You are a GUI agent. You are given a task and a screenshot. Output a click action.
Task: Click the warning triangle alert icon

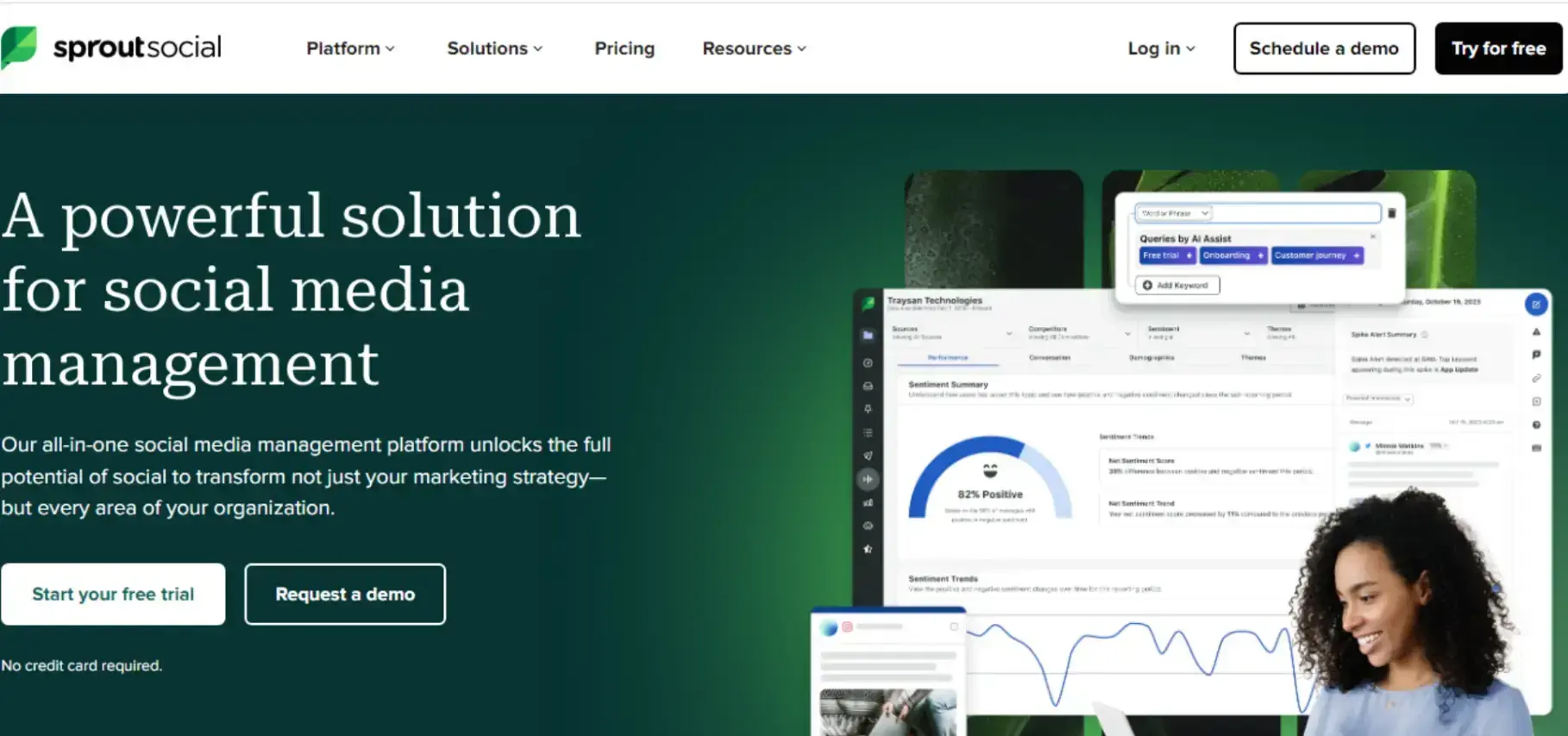point(1536,331)
